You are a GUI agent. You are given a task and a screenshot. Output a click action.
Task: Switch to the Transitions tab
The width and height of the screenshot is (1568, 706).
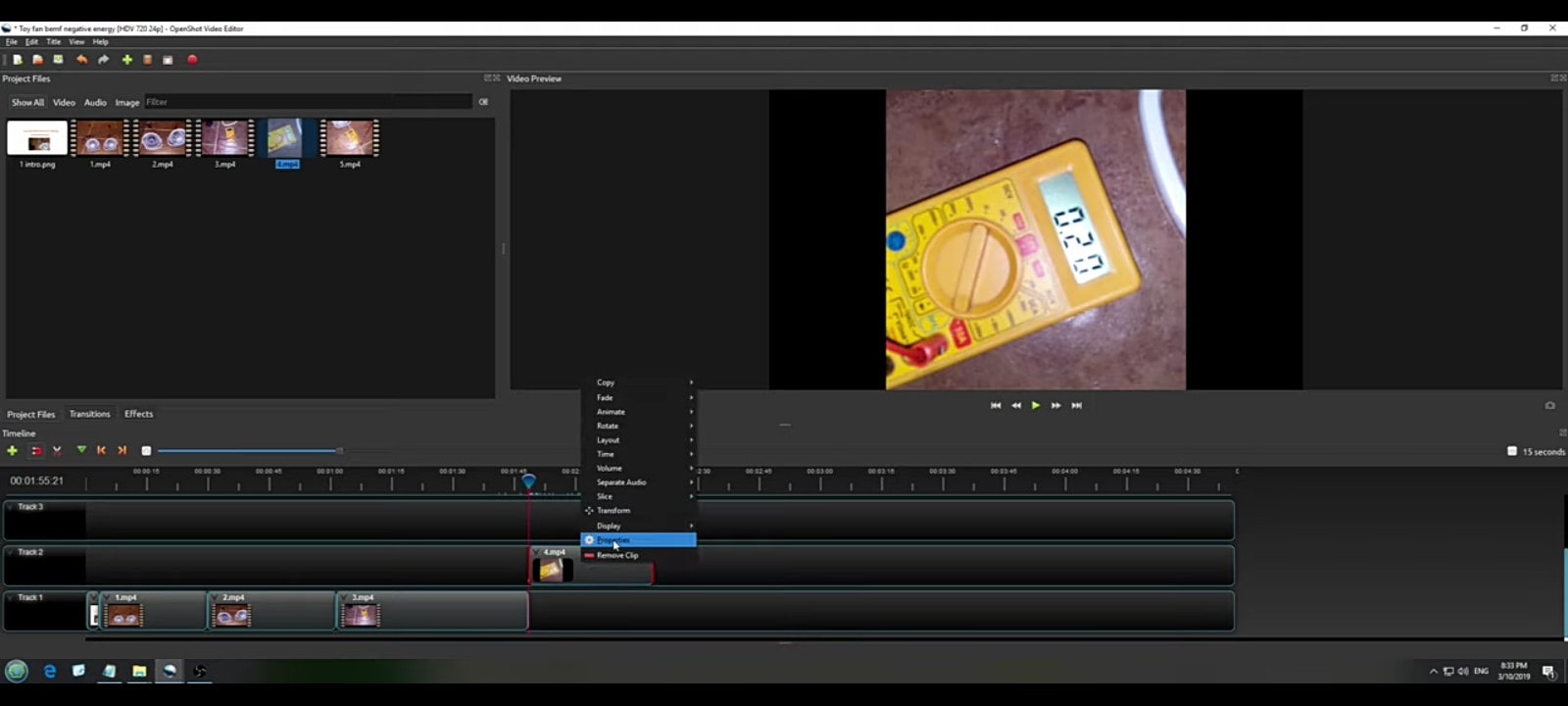(x=89, y=414)
